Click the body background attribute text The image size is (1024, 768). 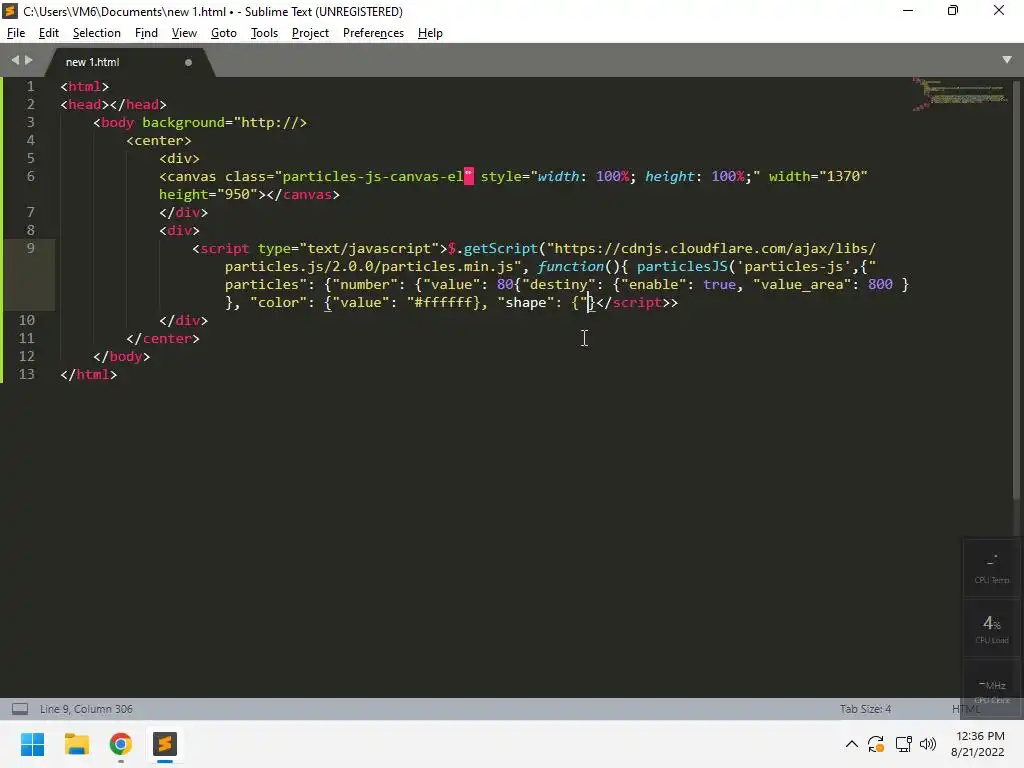pos(224,123)
